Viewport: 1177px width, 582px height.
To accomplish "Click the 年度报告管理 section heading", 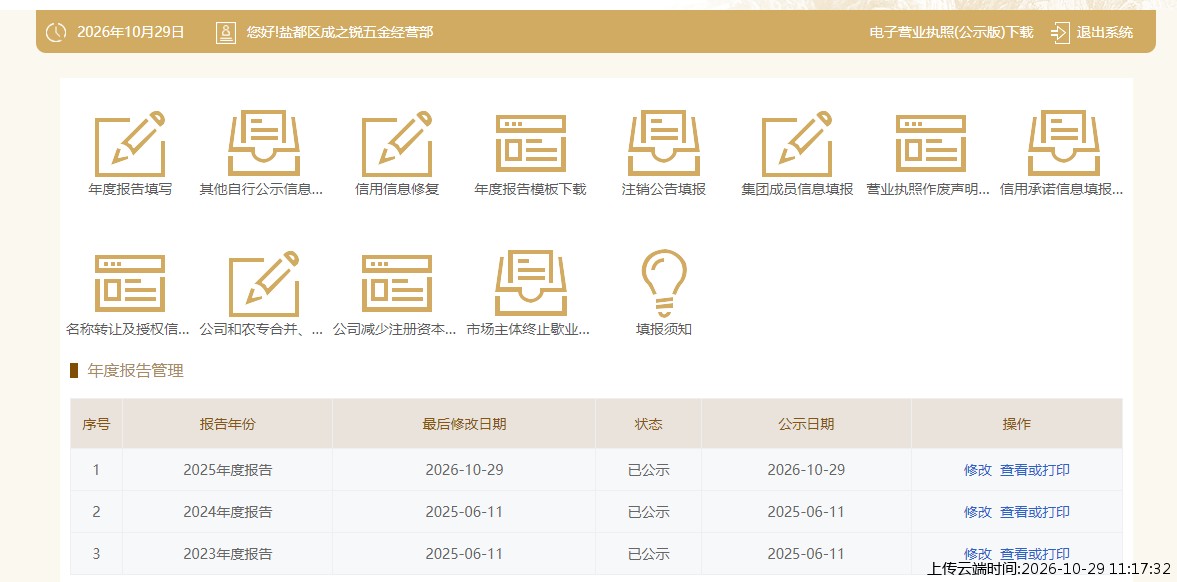I will pos(135,370).
